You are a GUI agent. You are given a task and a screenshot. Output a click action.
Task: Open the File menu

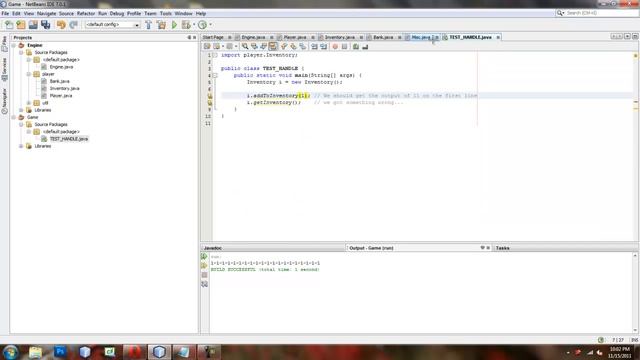click(5, 13)
